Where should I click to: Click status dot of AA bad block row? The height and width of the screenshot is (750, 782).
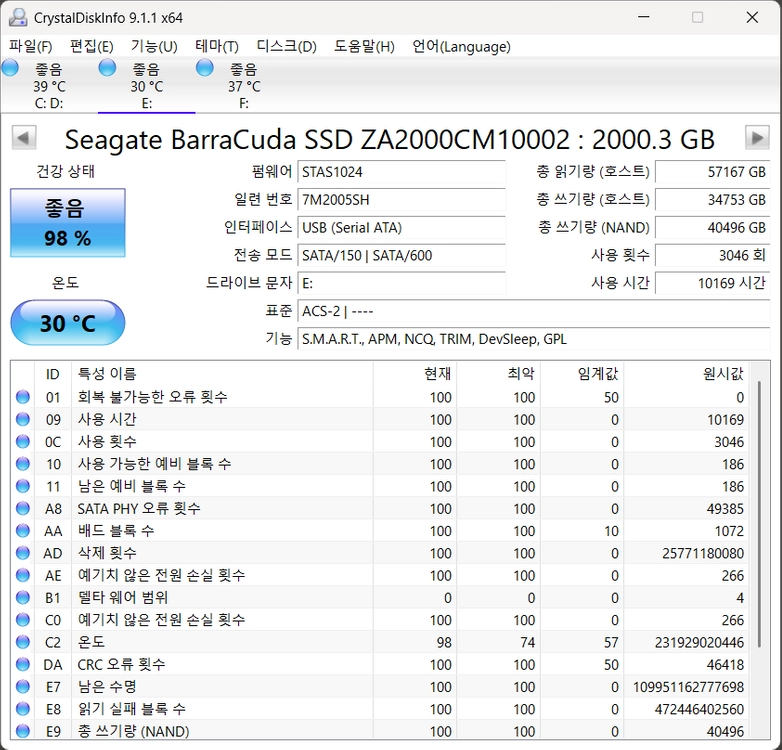(23, 531)
